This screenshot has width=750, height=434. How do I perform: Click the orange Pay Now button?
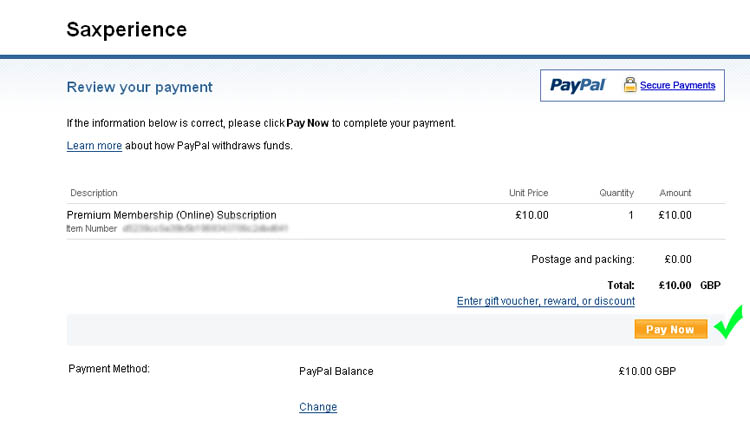(670, 329)
